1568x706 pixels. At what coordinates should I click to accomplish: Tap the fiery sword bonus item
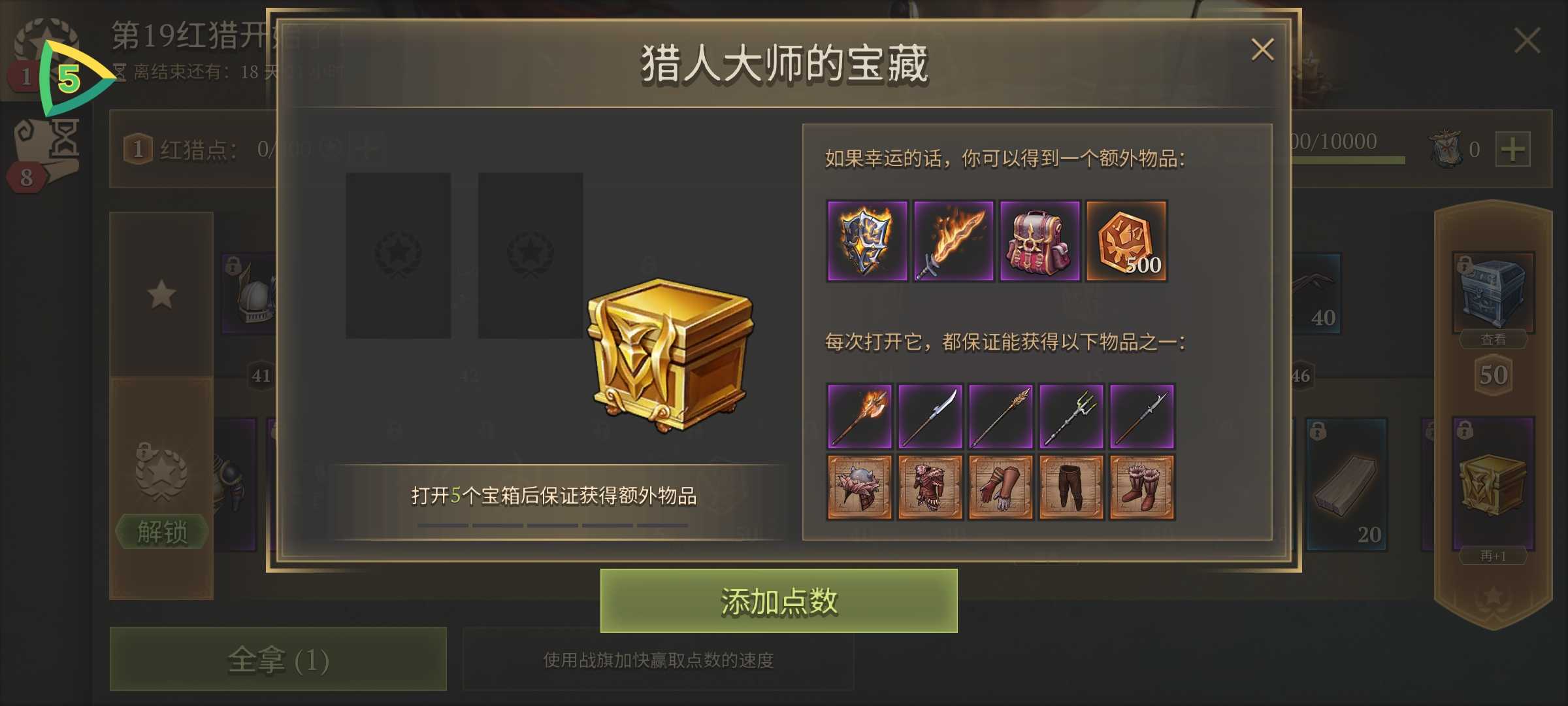[x=954, y=241]
